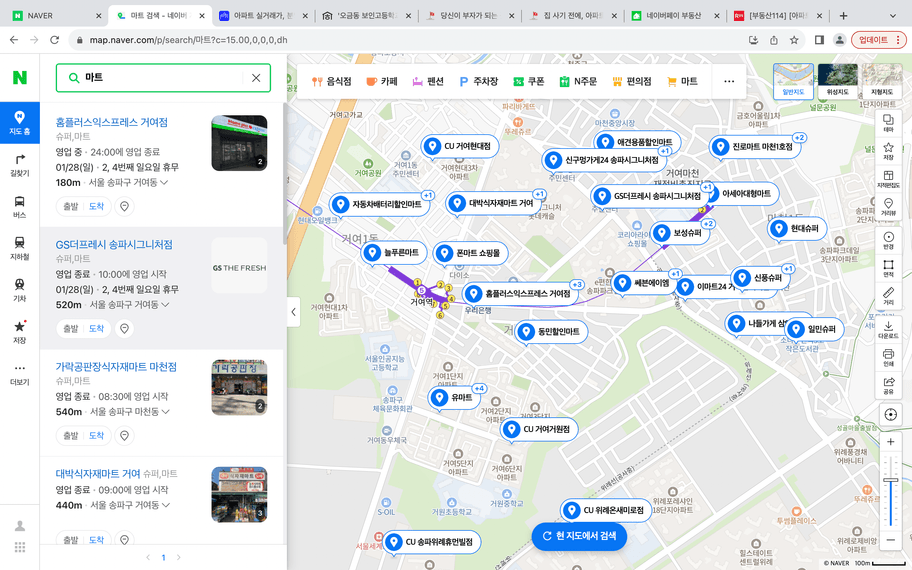
Task: Open 지도 홈 map home in sidebar
Action: [20, 123]
